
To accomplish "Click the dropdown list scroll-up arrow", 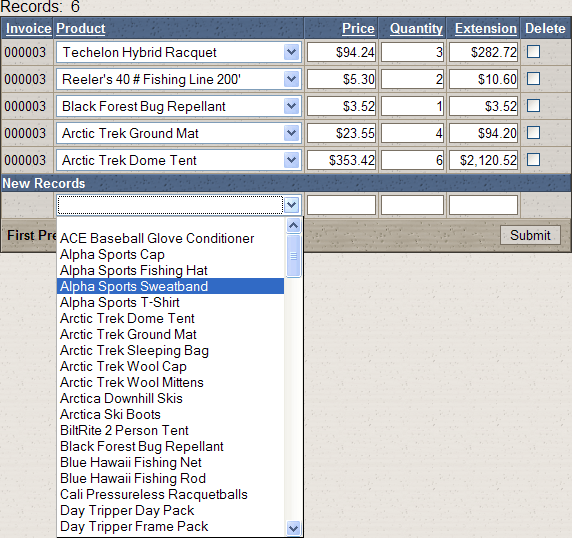I will [x=294, y=225].
